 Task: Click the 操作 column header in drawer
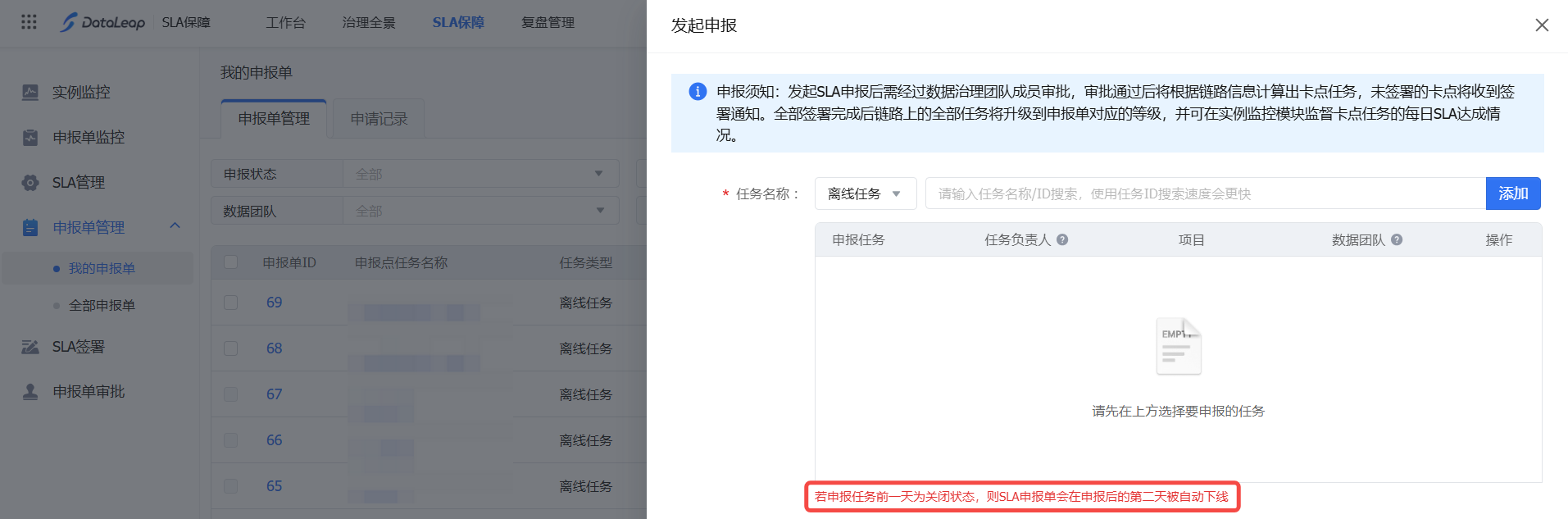tap(1499, 239)
